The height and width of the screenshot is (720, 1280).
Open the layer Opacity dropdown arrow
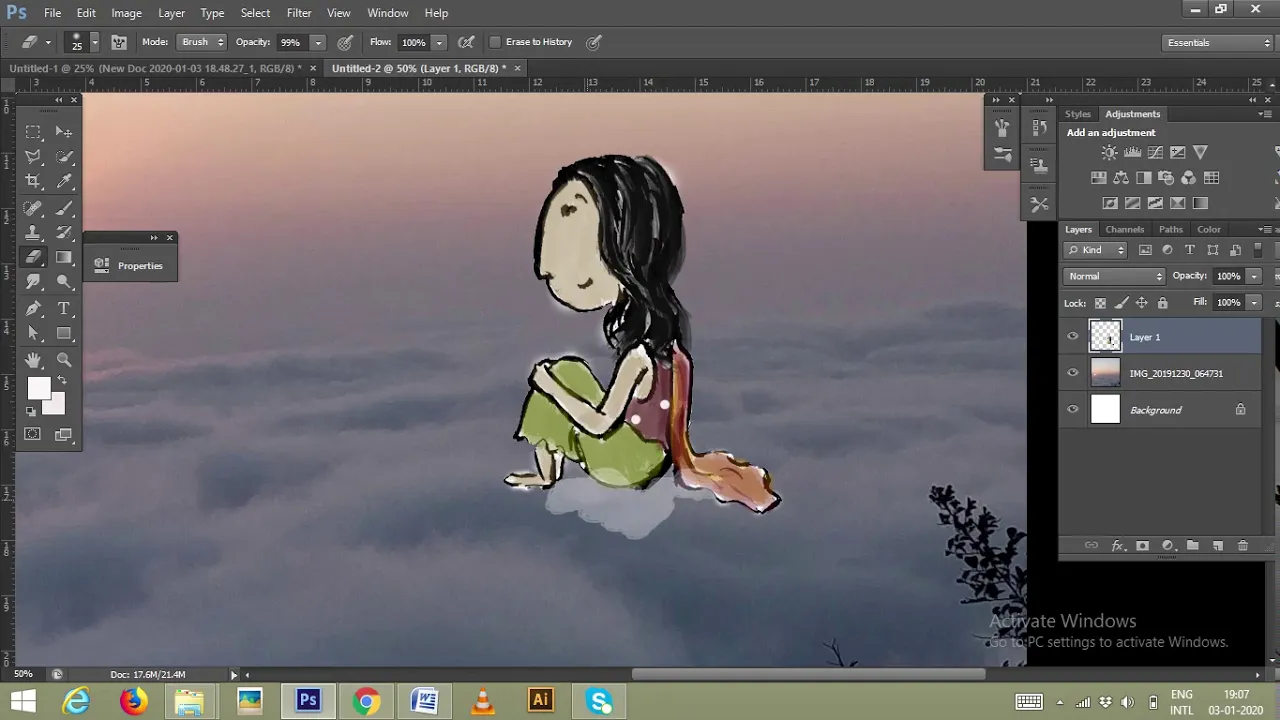pos(1254,277)
